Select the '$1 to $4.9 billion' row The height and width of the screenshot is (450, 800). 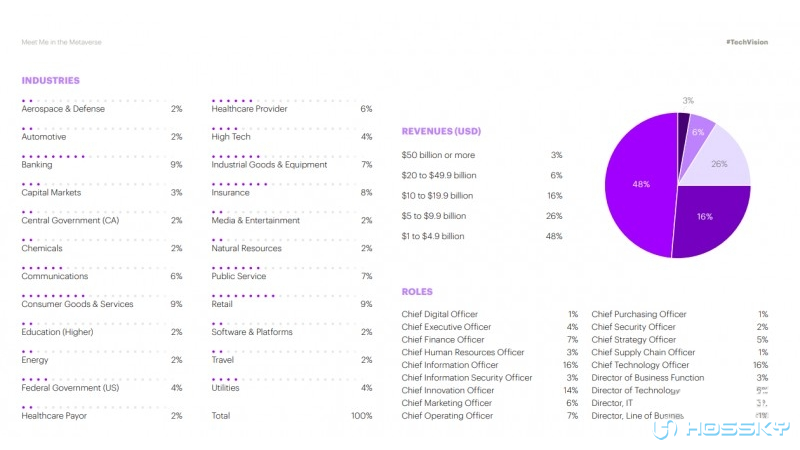point(482,236)
